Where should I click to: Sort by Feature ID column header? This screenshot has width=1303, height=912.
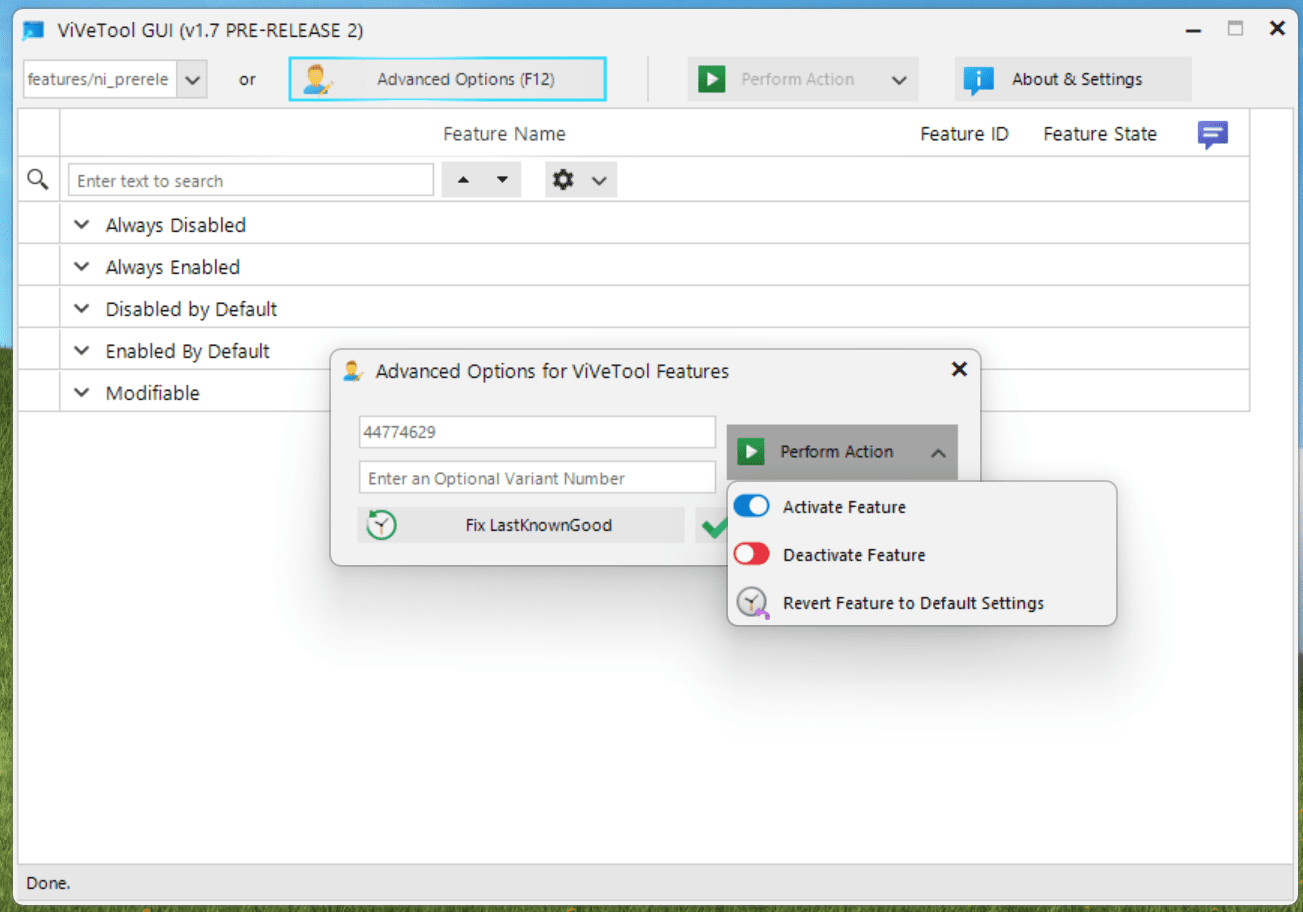point(964,134)
